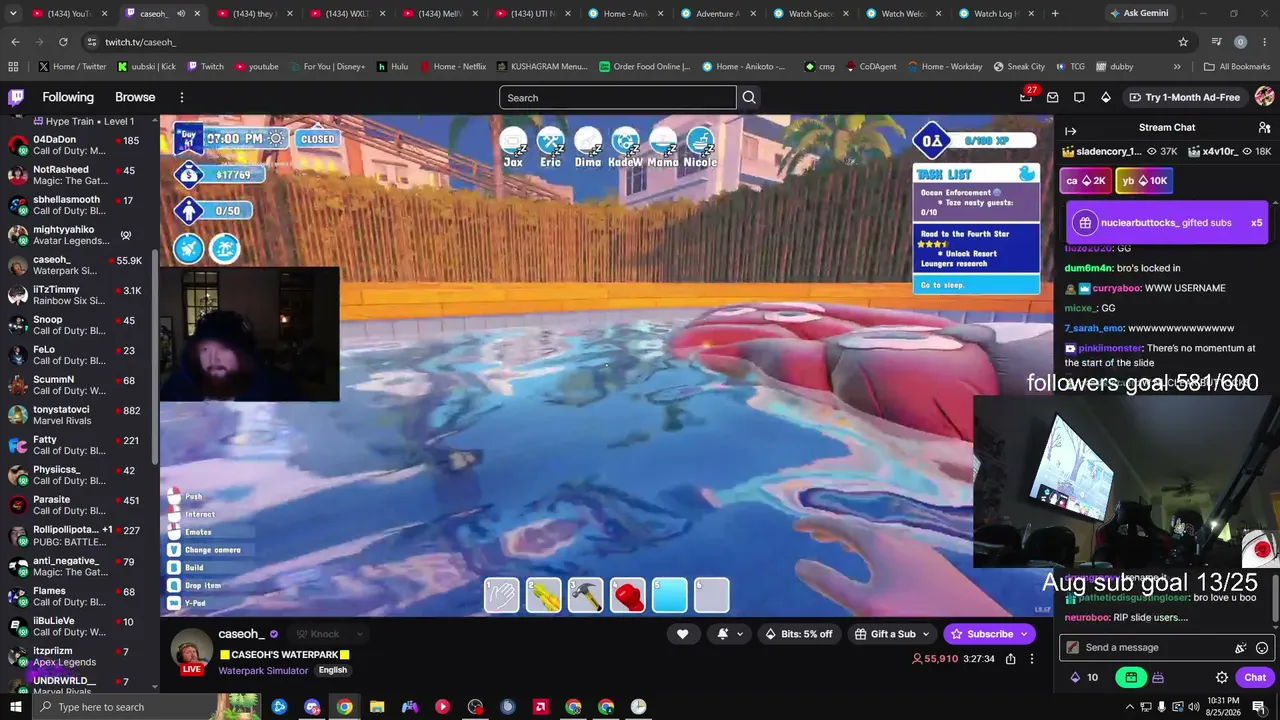Open chat settings gear
The image size is (1280, 720).
[1222, 677]
